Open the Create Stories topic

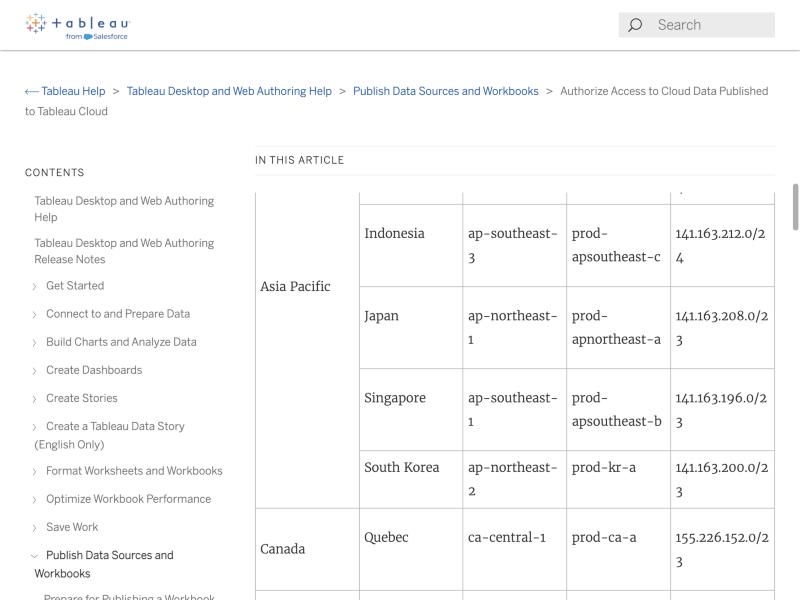(82, 398)
